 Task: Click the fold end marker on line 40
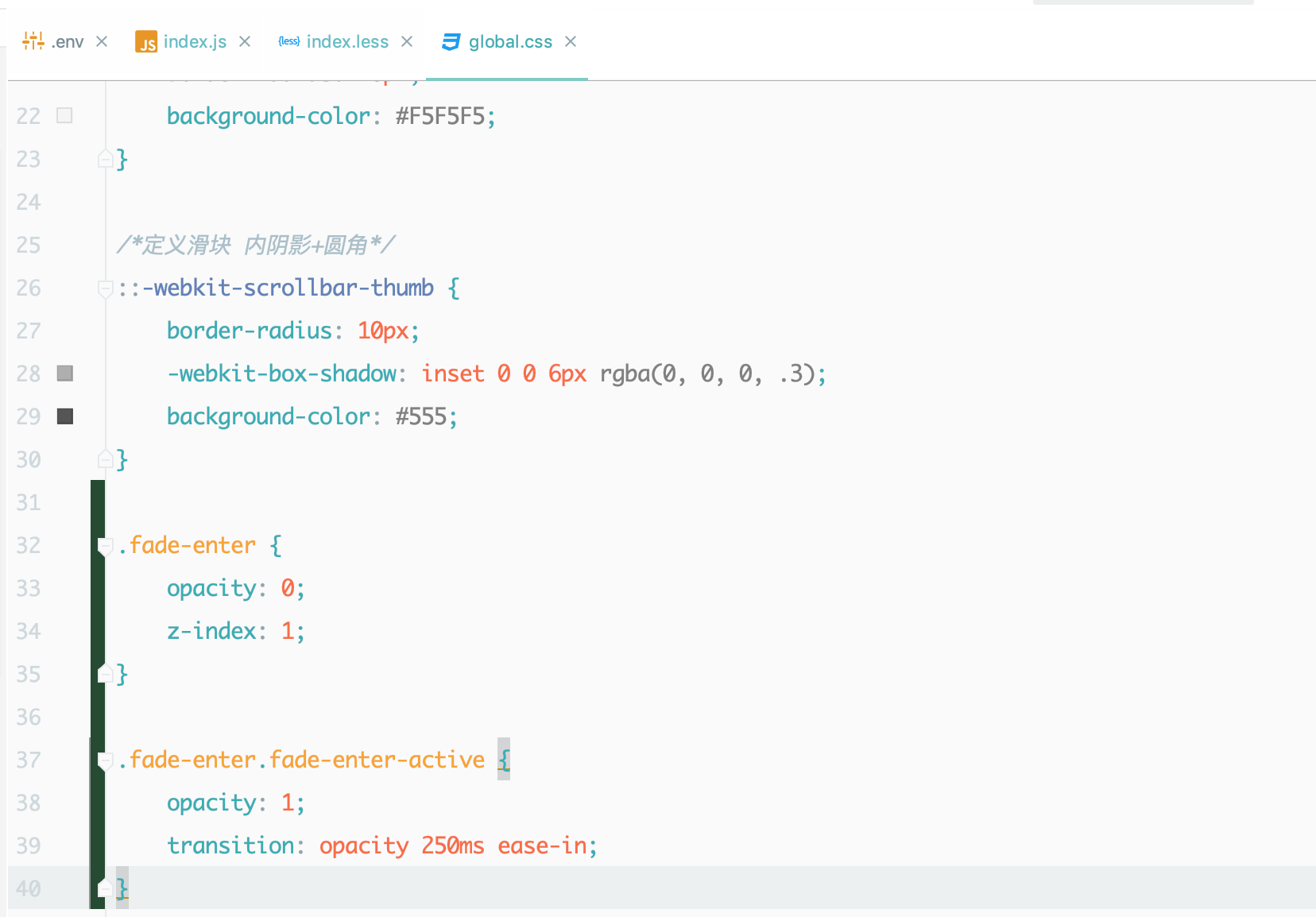[105, 888]
